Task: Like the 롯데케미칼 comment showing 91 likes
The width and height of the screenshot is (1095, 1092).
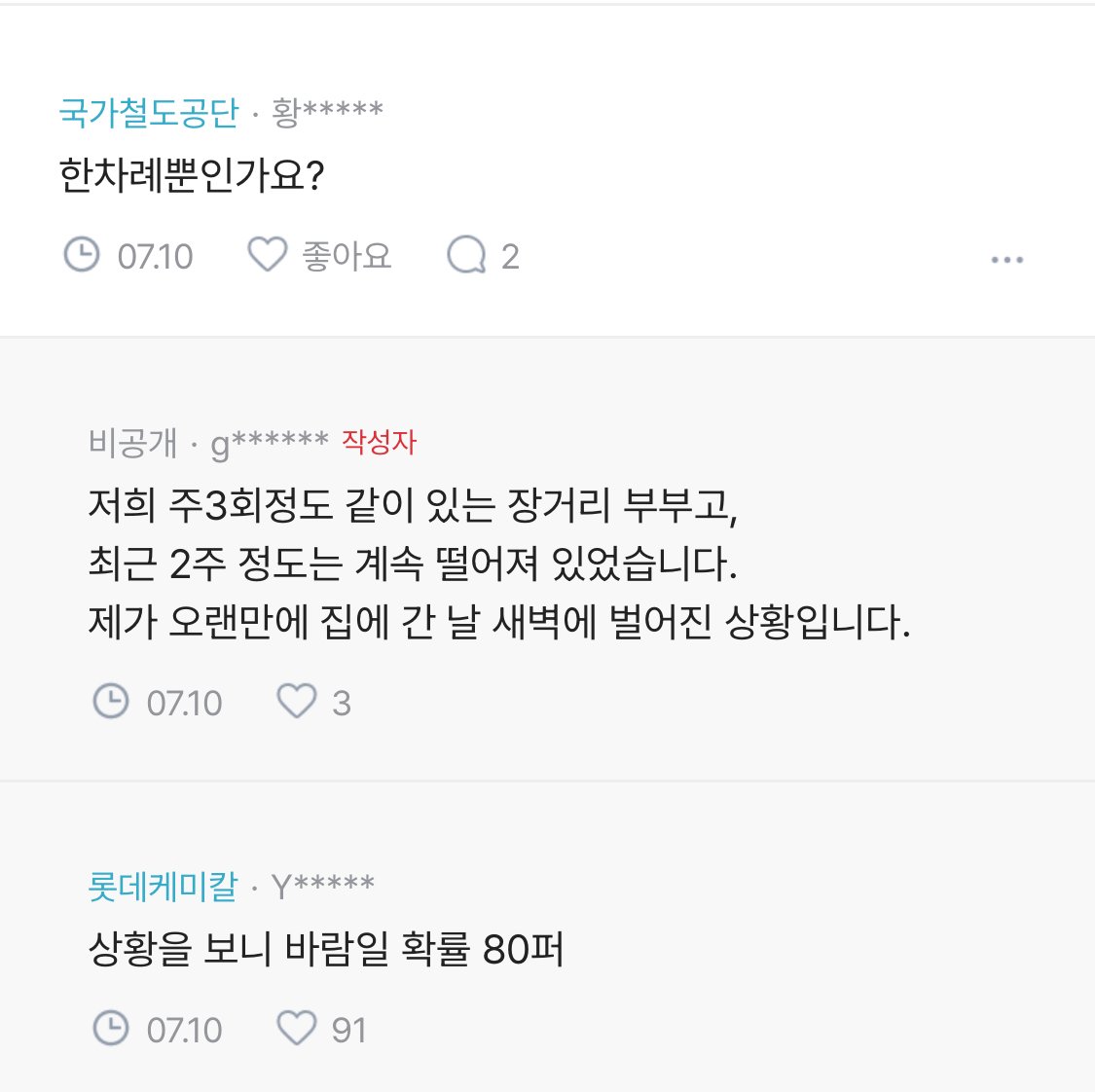Action: tap(297, 1028)
